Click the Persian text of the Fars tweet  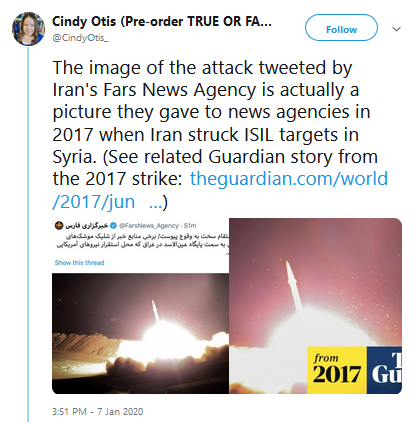(x=143, y=241)
